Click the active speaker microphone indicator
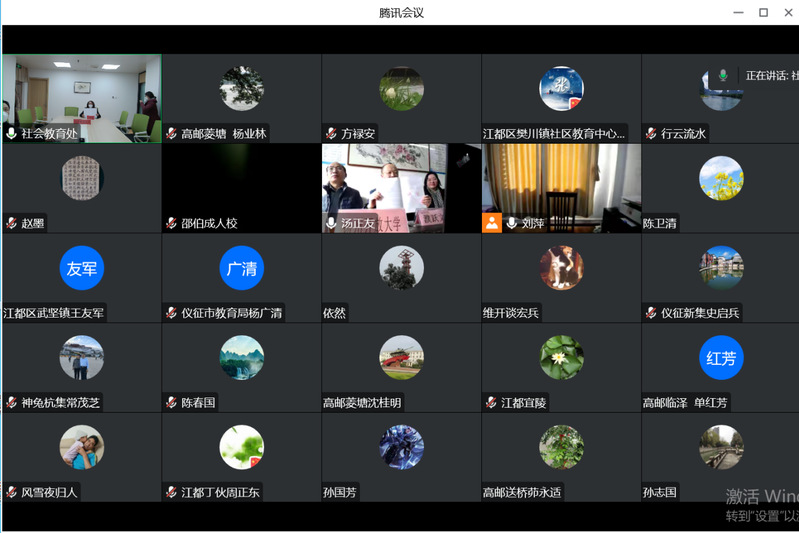Viewport: 799px width, 533px height. pyautogui.click(x=723, y=76)
